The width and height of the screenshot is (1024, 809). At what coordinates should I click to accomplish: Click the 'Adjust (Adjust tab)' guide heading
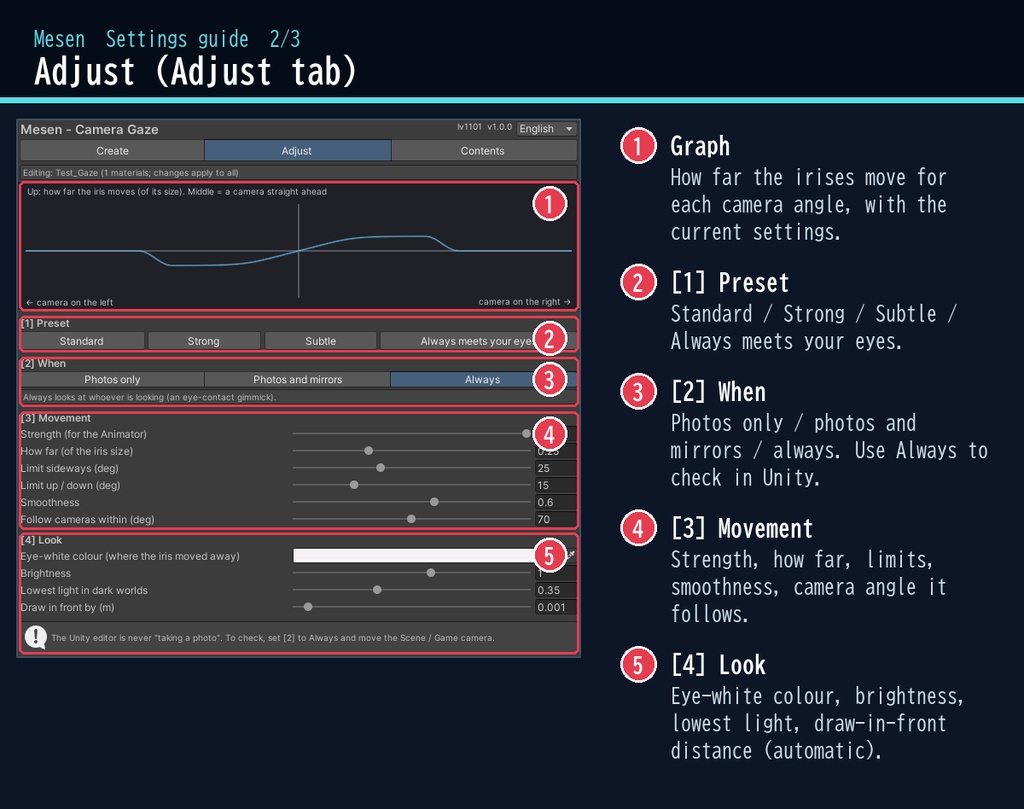coord(195,71)
